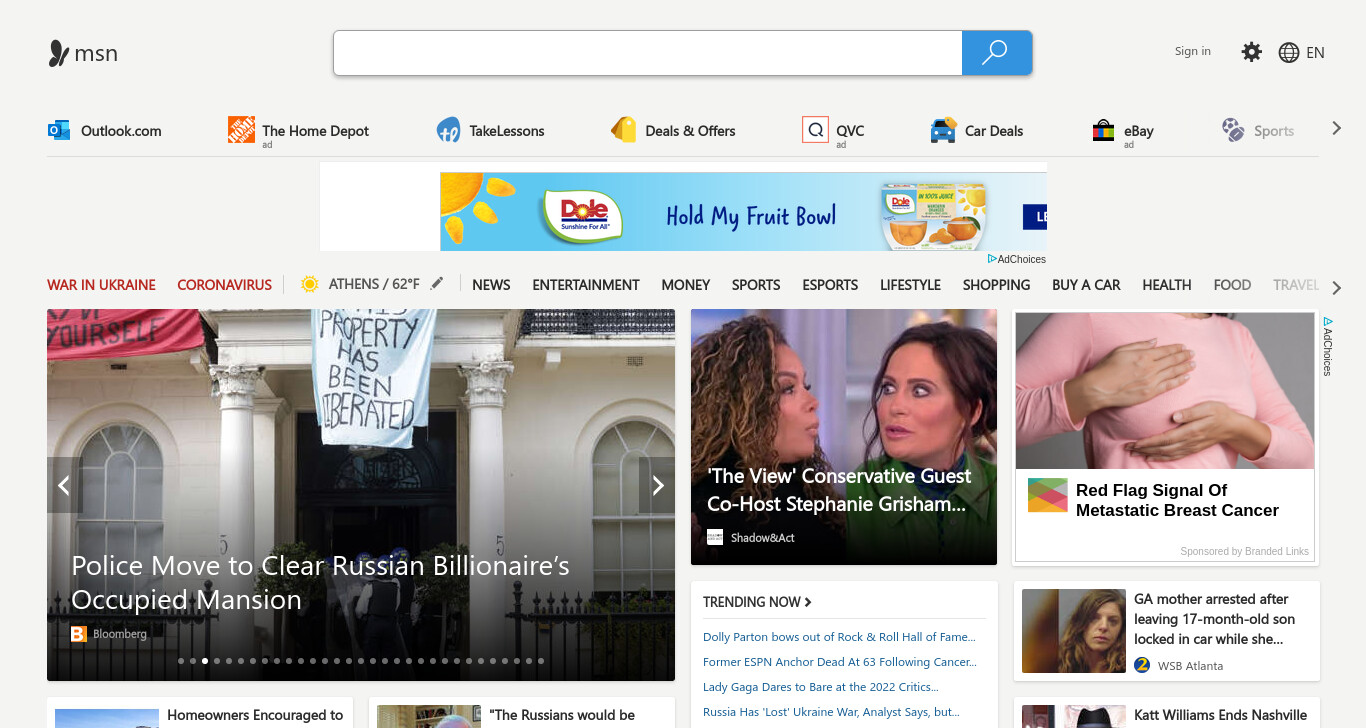The image size is (1366, 728).
Task: Open Lady Gaga Critics trending link
Action: tap(821, 687)
